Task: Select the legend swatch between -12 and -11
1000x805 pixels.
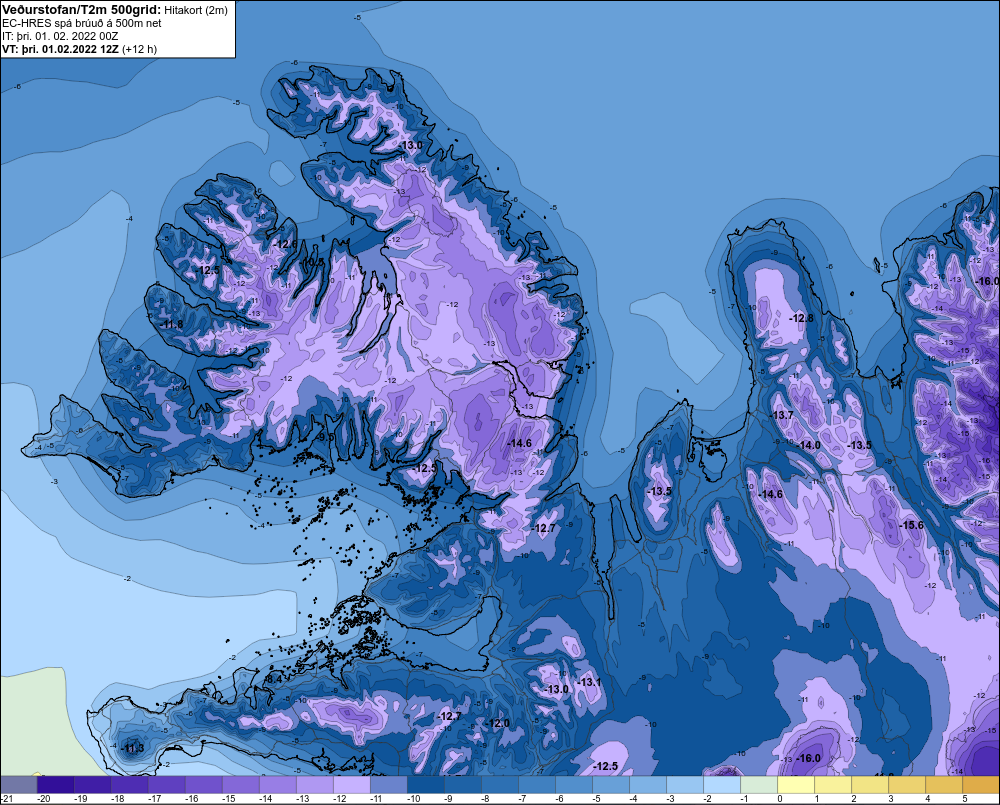Action: point(351,784)
